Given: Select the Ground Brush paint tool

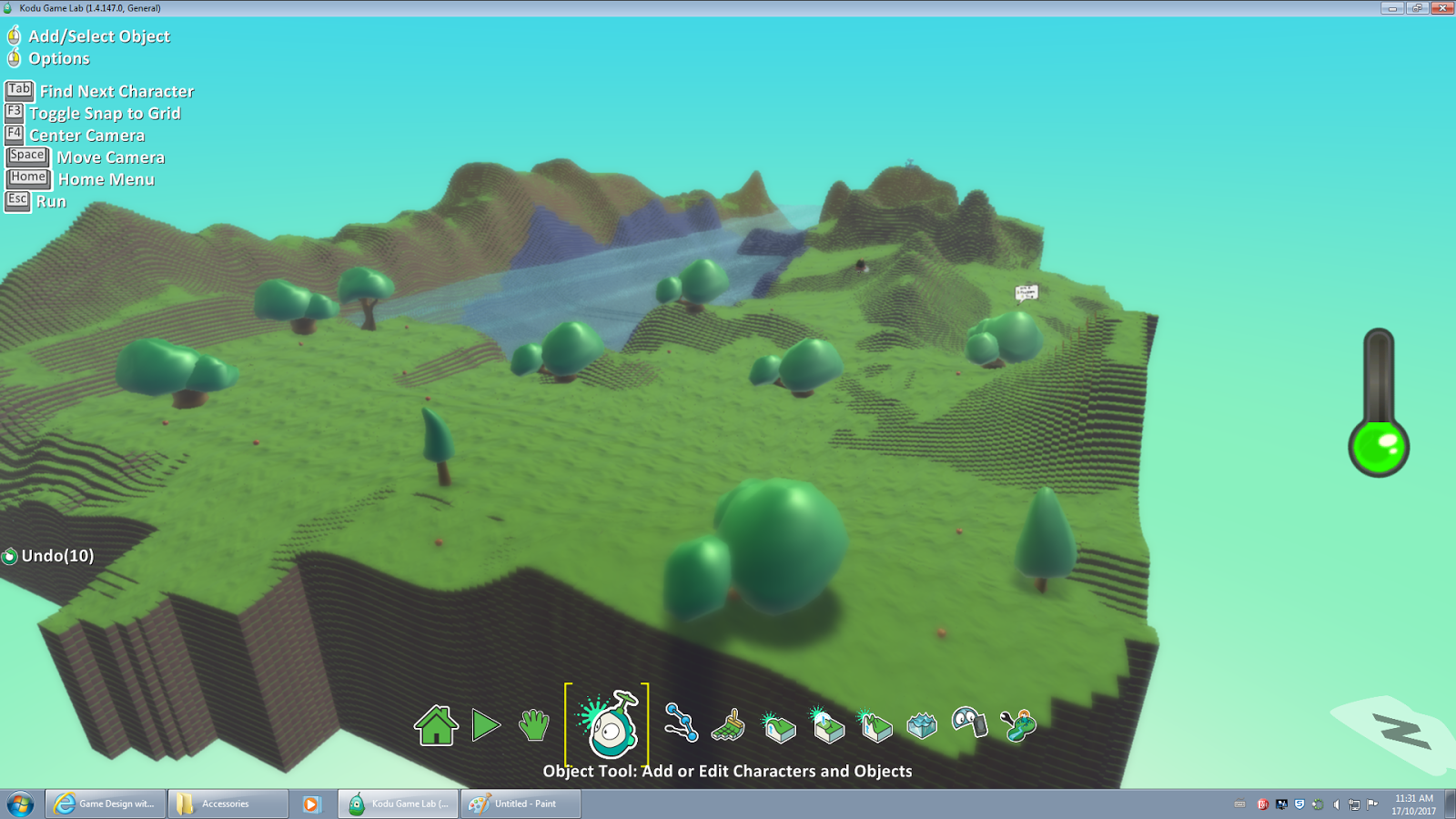Looking at the screenshot, I should [728, 725].
